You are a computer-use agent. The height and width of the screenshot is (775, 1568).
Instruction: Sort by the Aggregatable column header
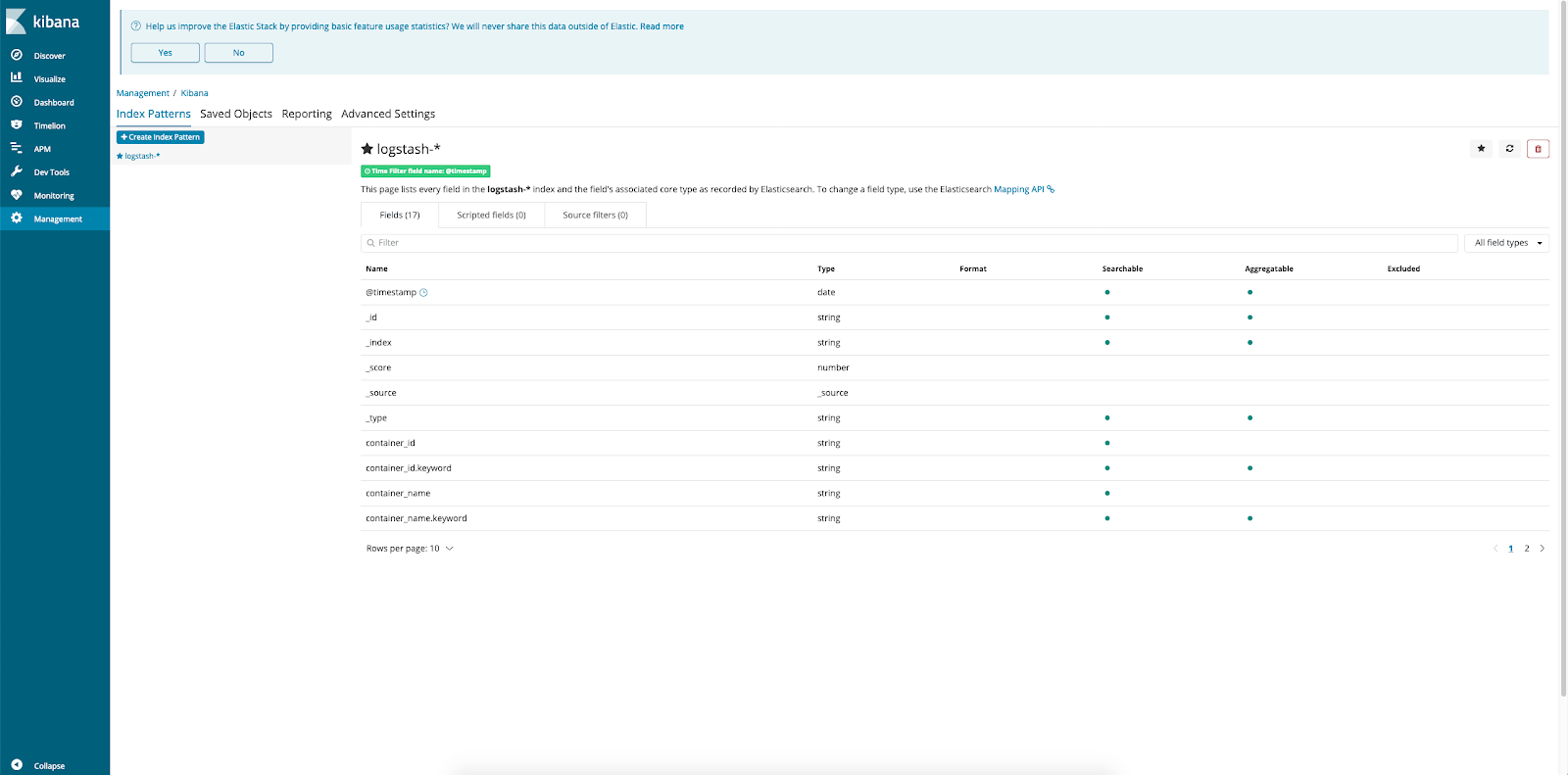click(1269, 268)
